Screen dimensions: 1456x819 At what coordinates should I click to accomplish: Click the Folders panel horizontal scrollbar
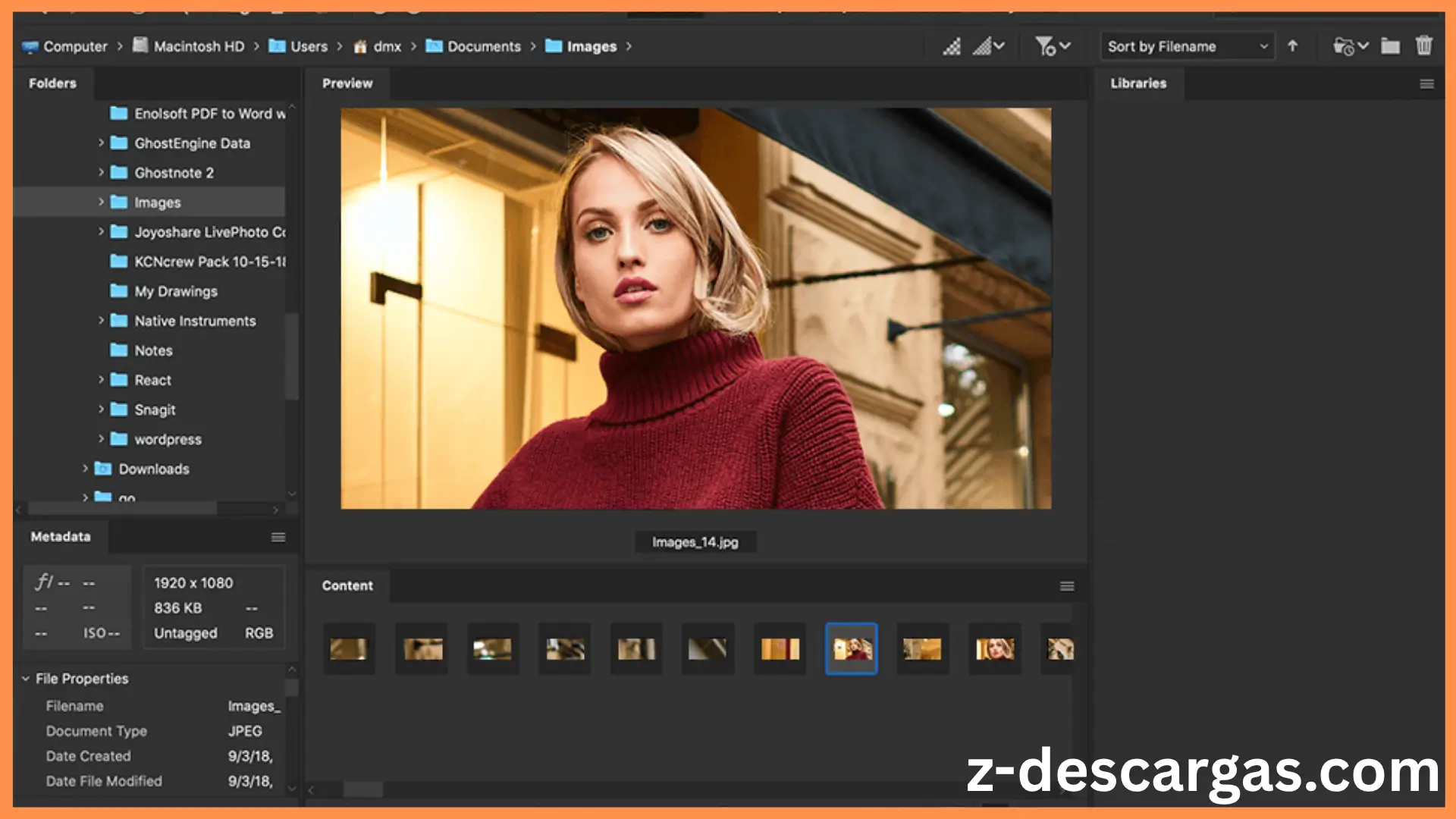coord(121,509)
